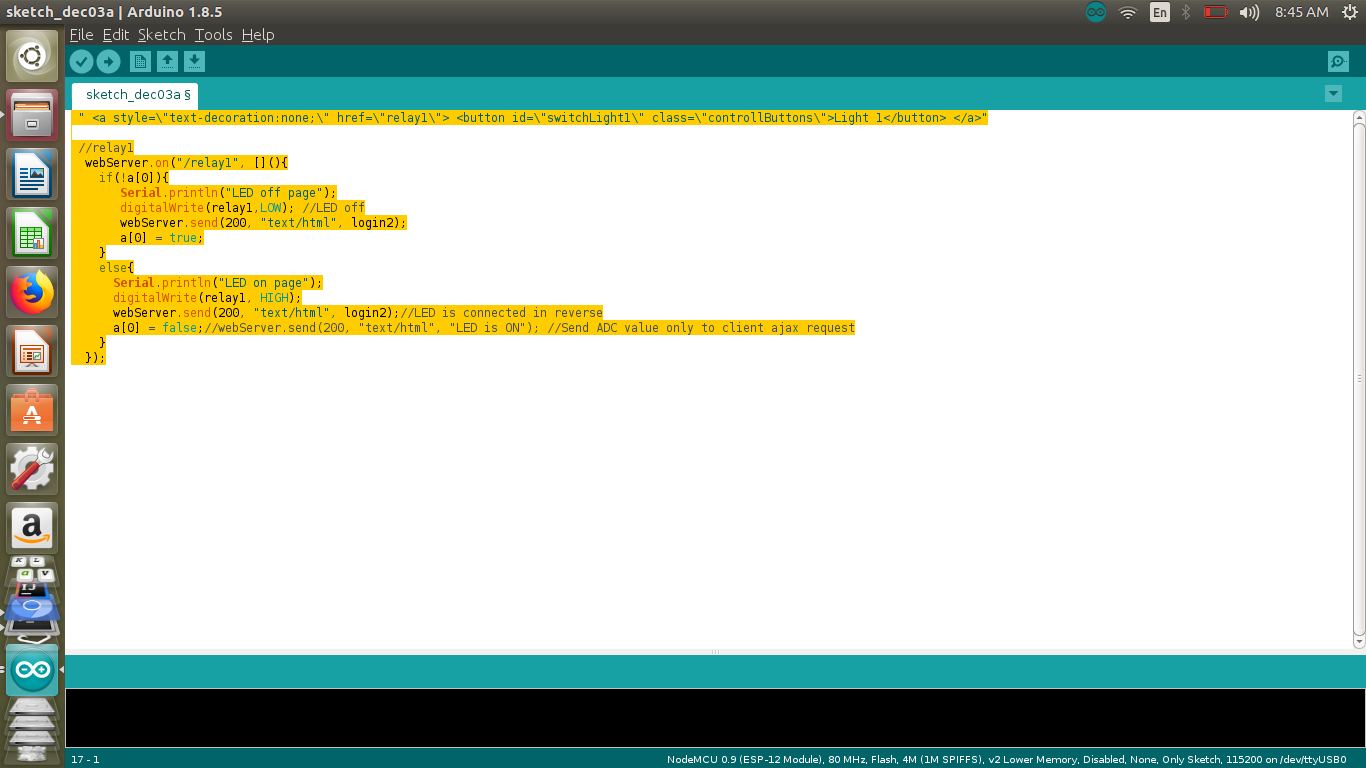Click Serial.println("LED on page") line
Image resolution: width=1366 pixels, height=768 pixels.
pos(218,282)
